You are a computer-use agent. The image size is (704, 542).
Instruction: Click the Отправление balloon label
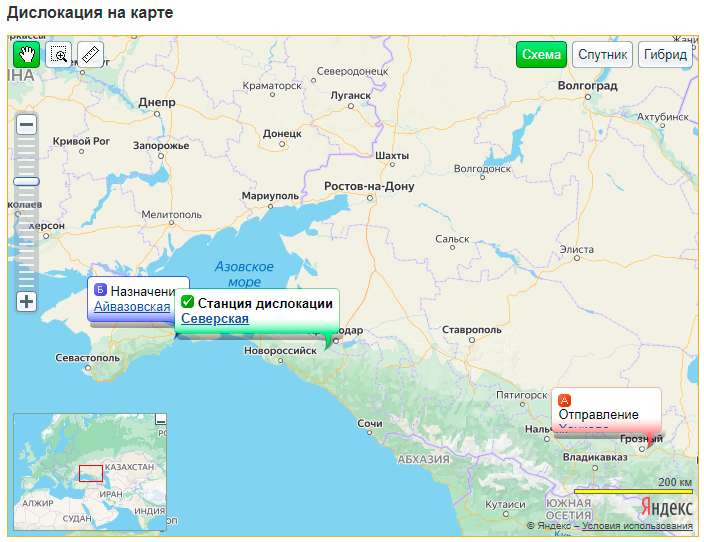pyautogui.click(x=598, y=414)
